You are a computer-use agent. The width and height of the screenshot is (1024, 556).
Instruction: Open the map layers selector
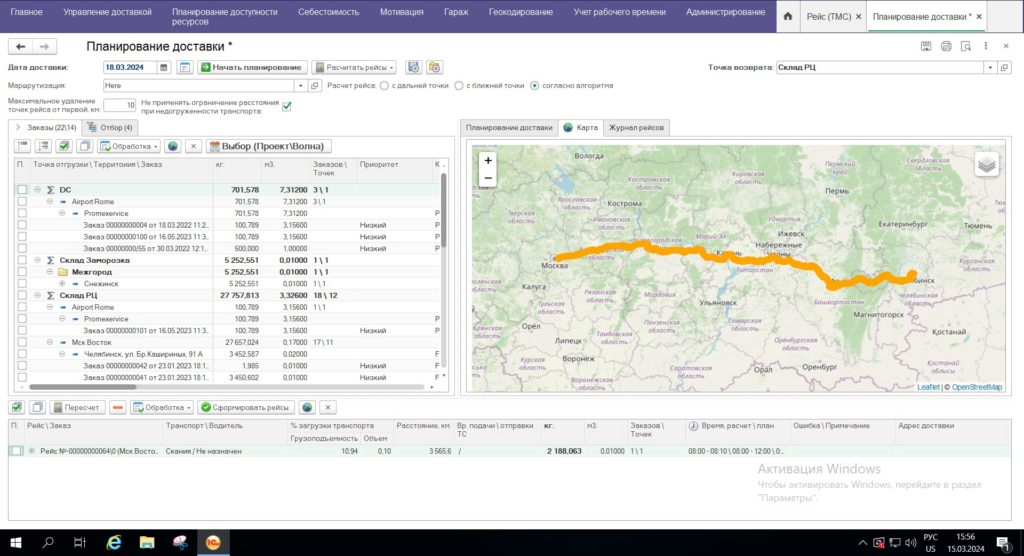[986, 165]
